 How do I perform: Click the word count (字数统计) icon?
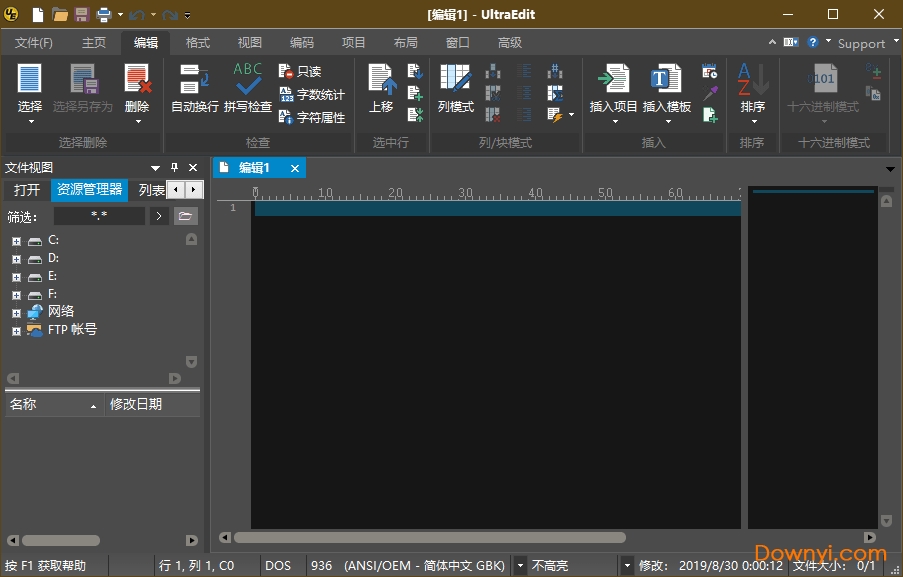pyautogui.click(x=286, y=95)
